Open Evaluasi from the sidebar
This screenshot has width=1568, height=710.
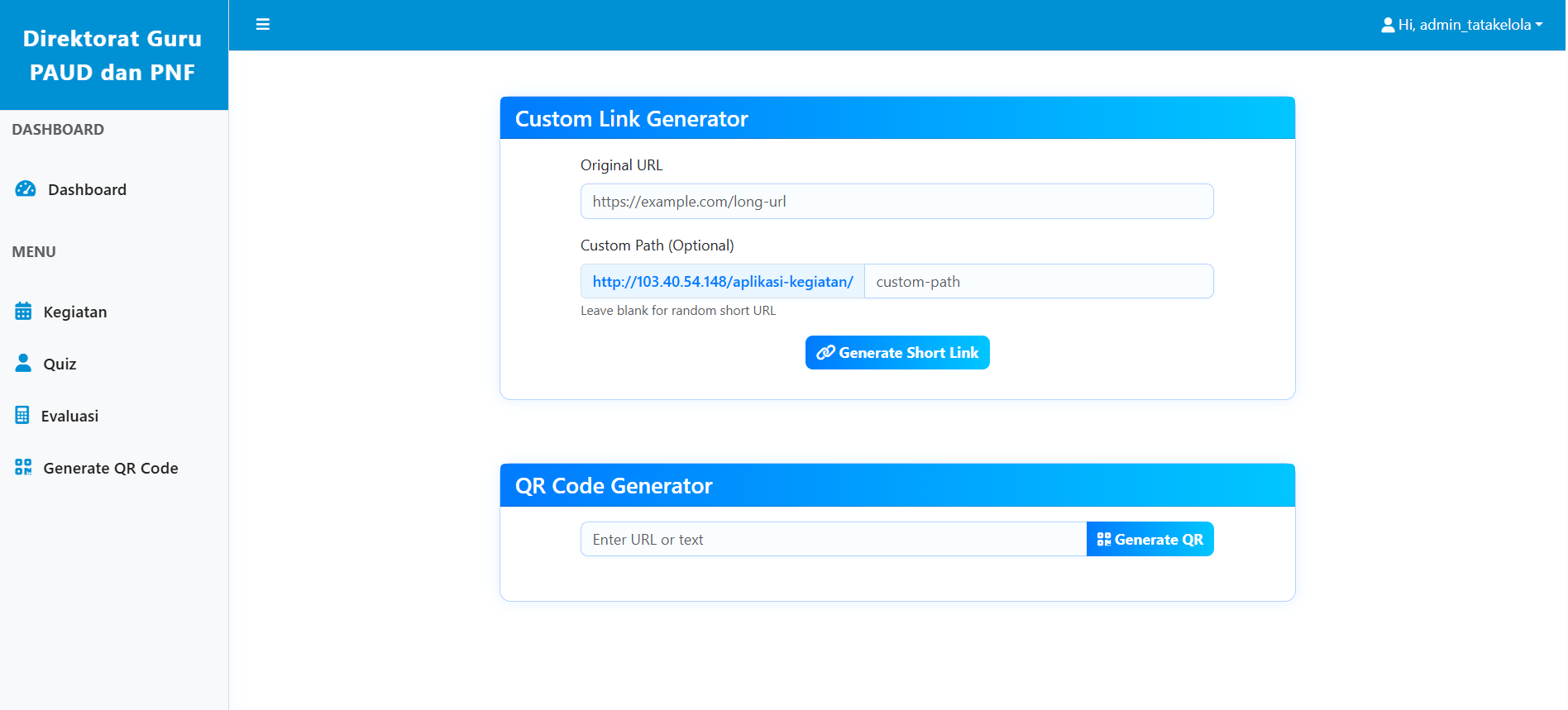(70, 416)
